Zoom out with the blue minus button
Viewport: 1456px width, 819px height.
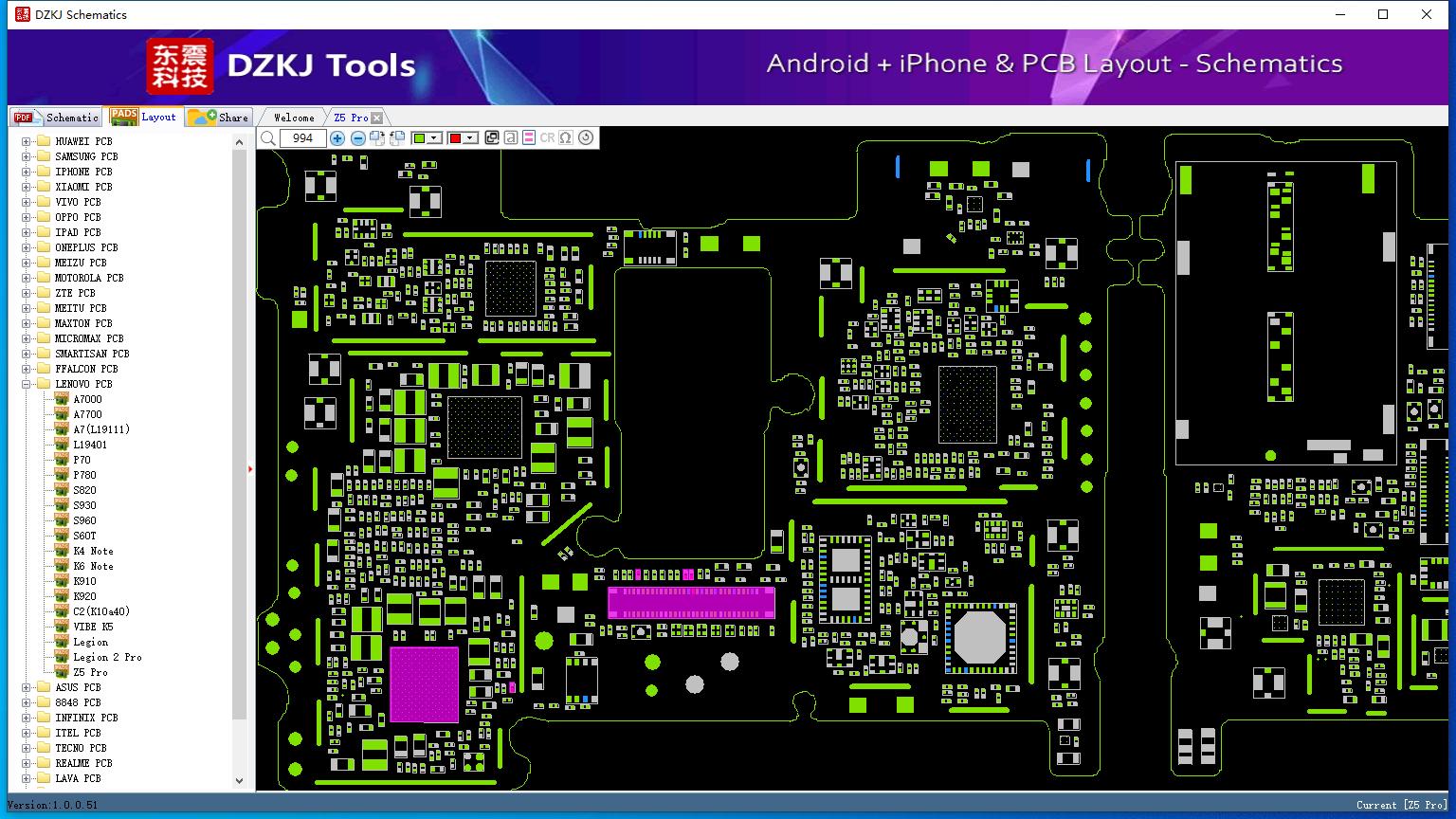pyautogui.click(x=358, y=138)
